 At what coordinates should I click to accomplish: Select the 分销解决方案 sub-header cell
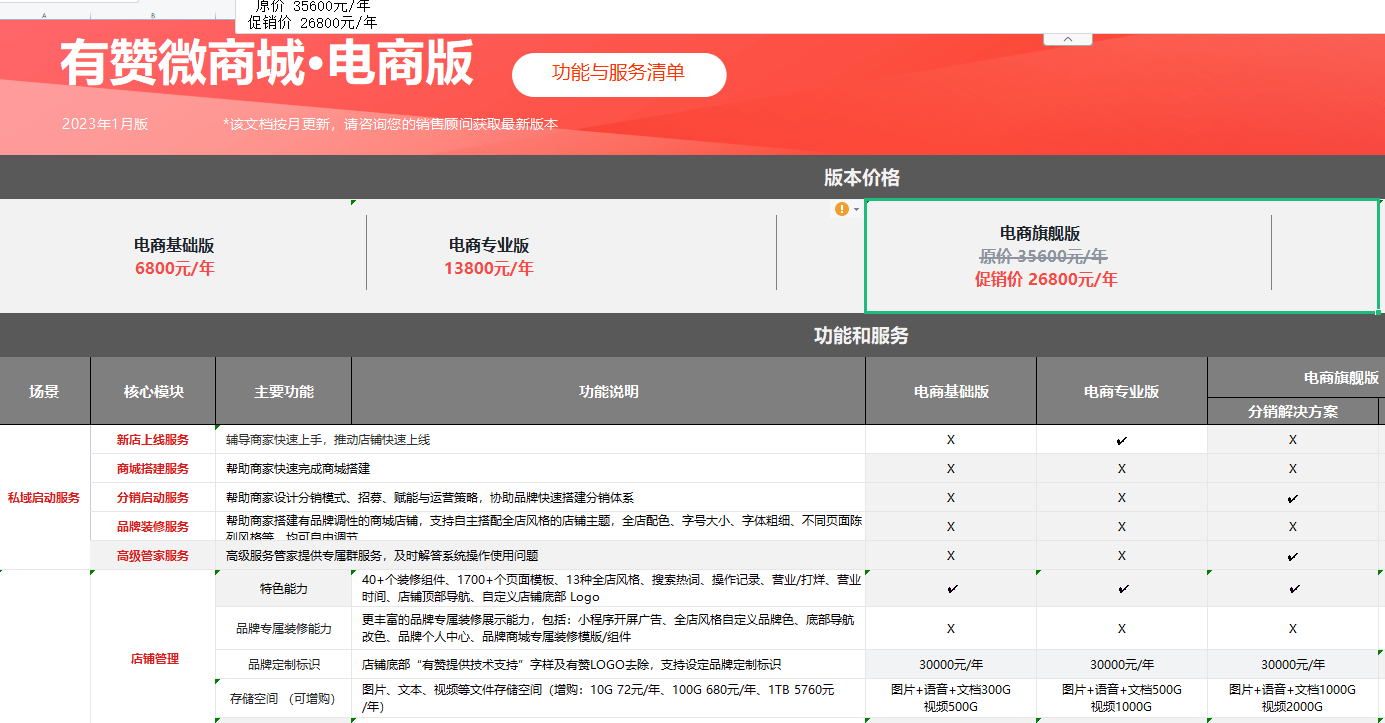[x=1293, y=411]
